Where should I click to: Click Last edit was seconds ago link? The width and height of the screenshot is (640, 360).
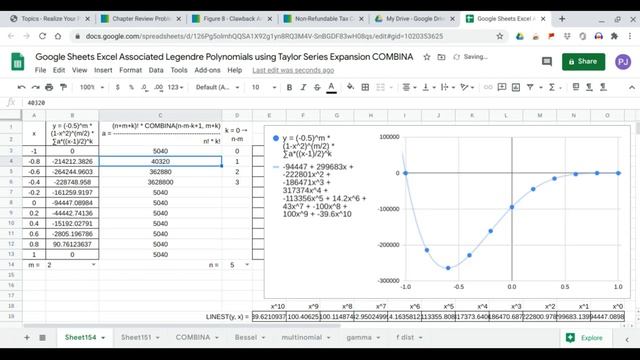click(x=293, y=70)
